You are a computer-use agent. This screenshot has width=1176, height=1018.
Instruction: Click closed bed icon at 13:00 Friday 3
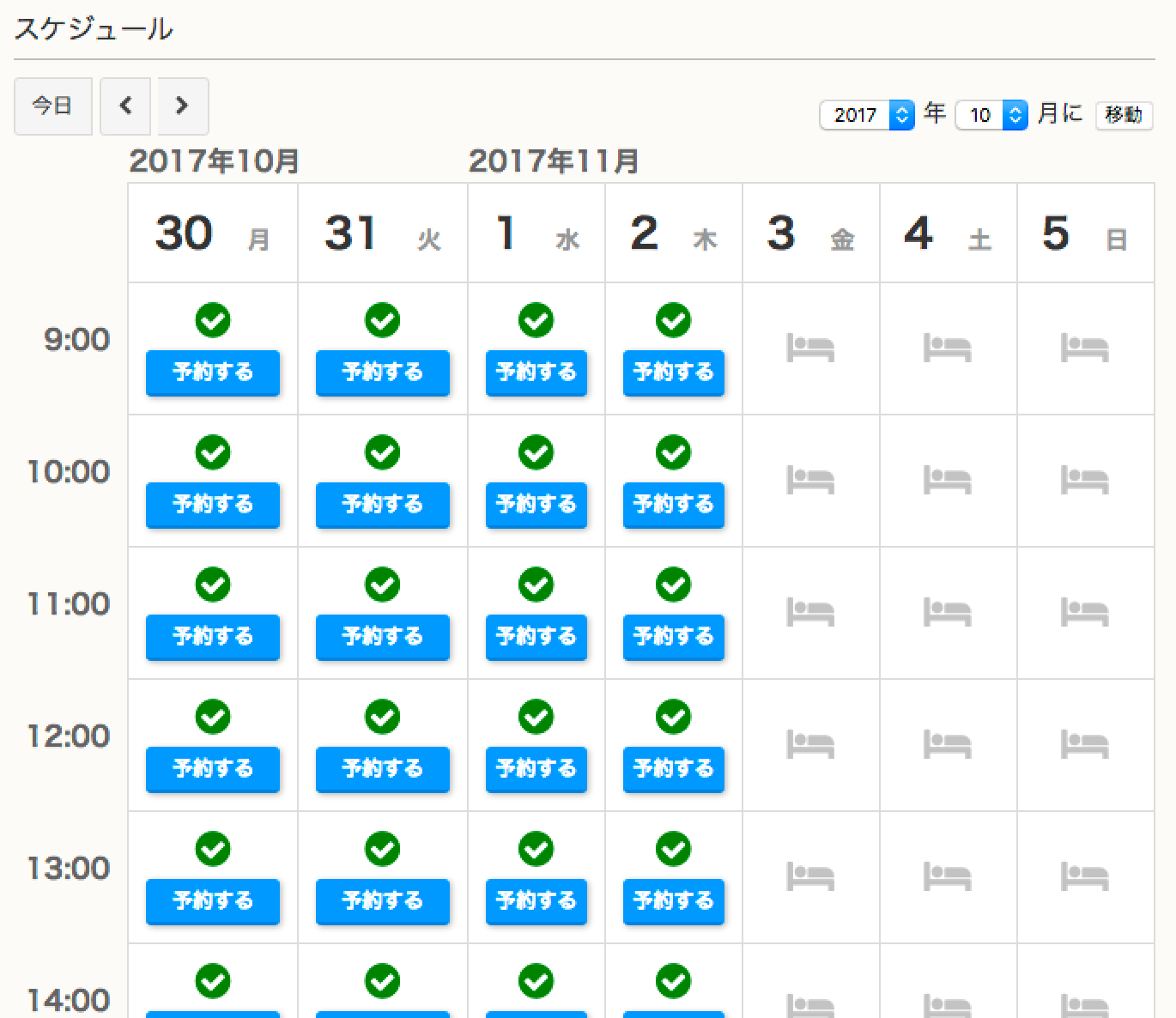click(x=810, y=877)
